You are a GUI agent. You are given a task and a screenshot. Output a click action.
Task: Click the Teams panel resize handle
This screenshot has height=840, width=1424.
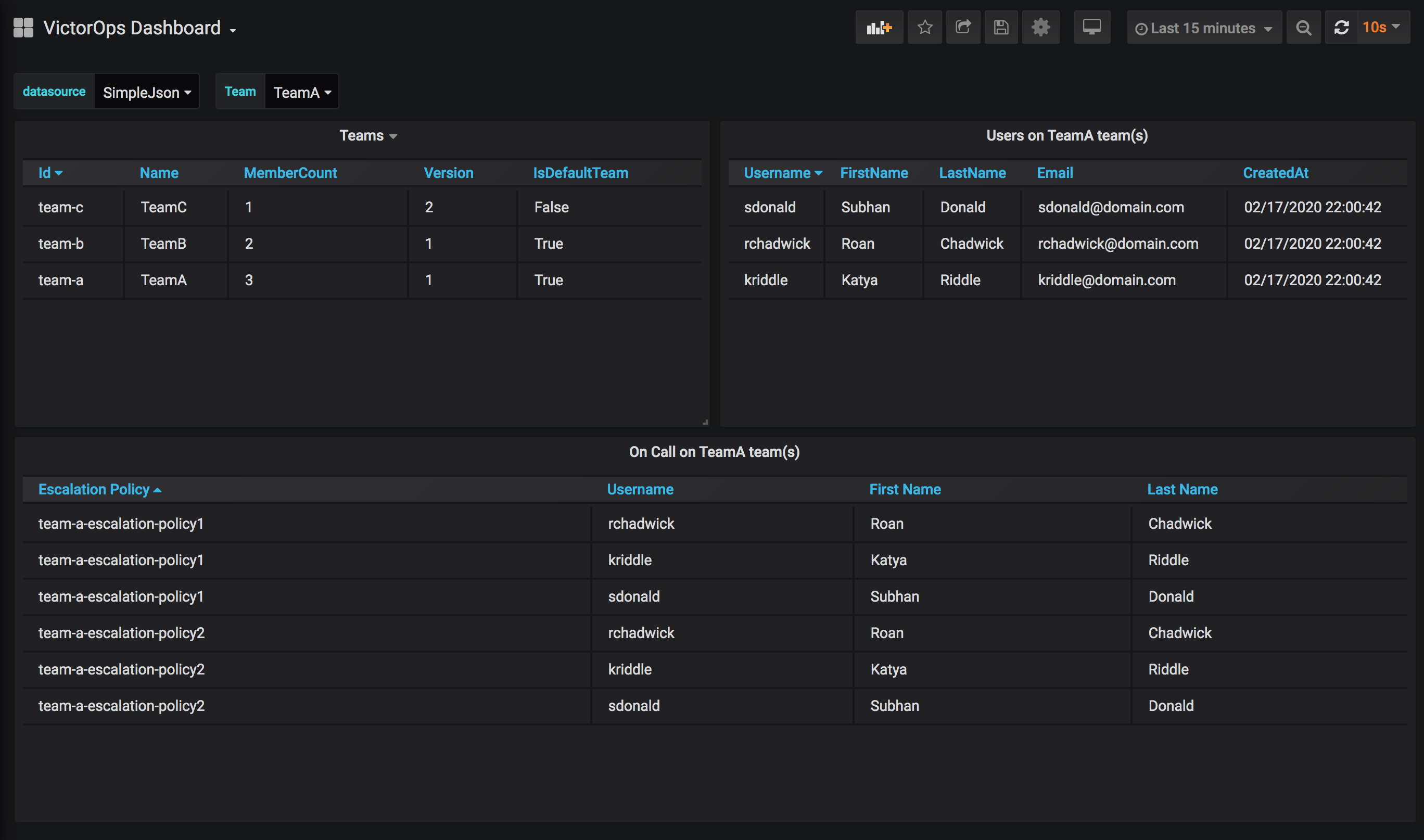705,422
